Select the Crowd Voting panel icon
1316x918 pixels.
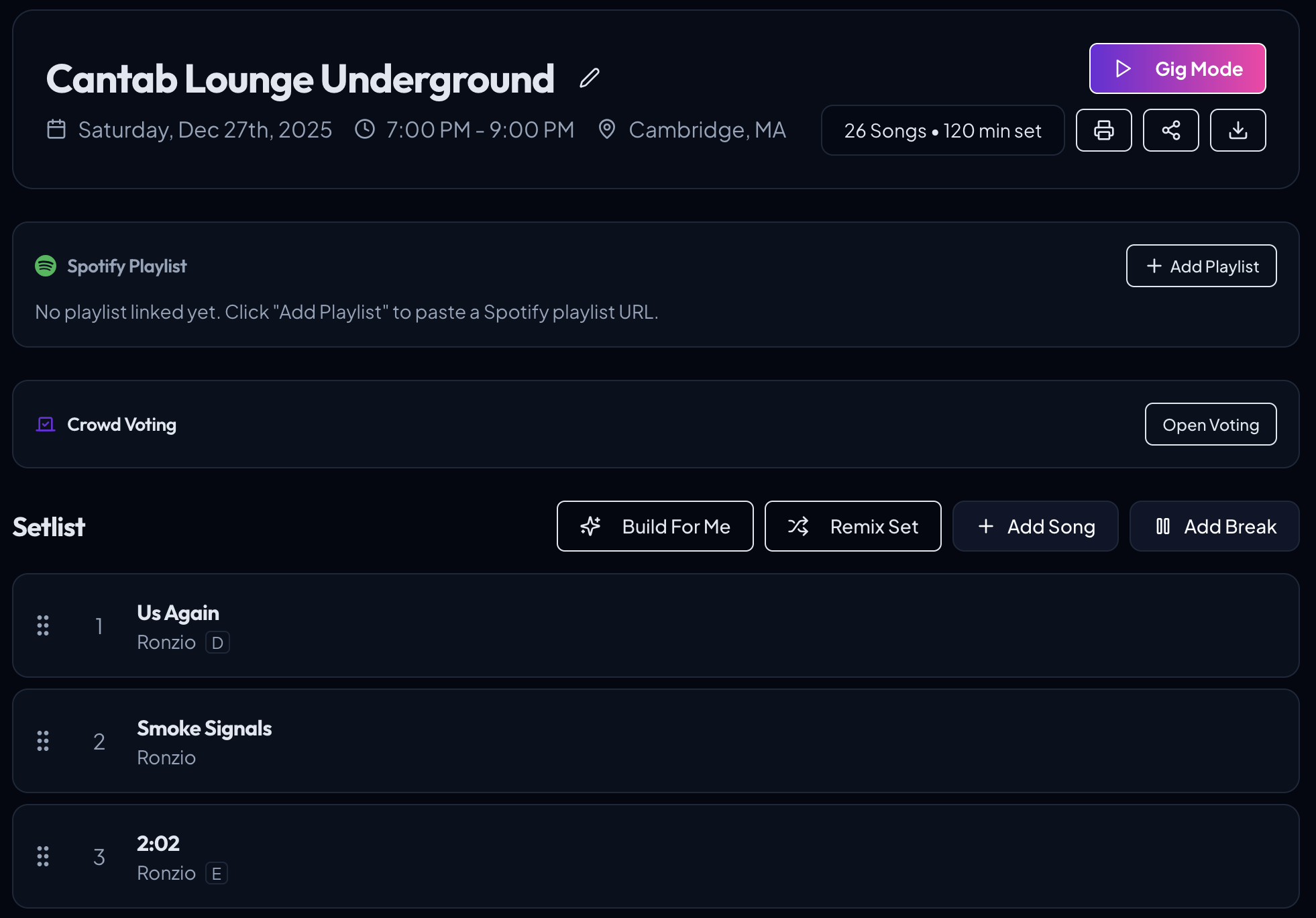[44, 424]
